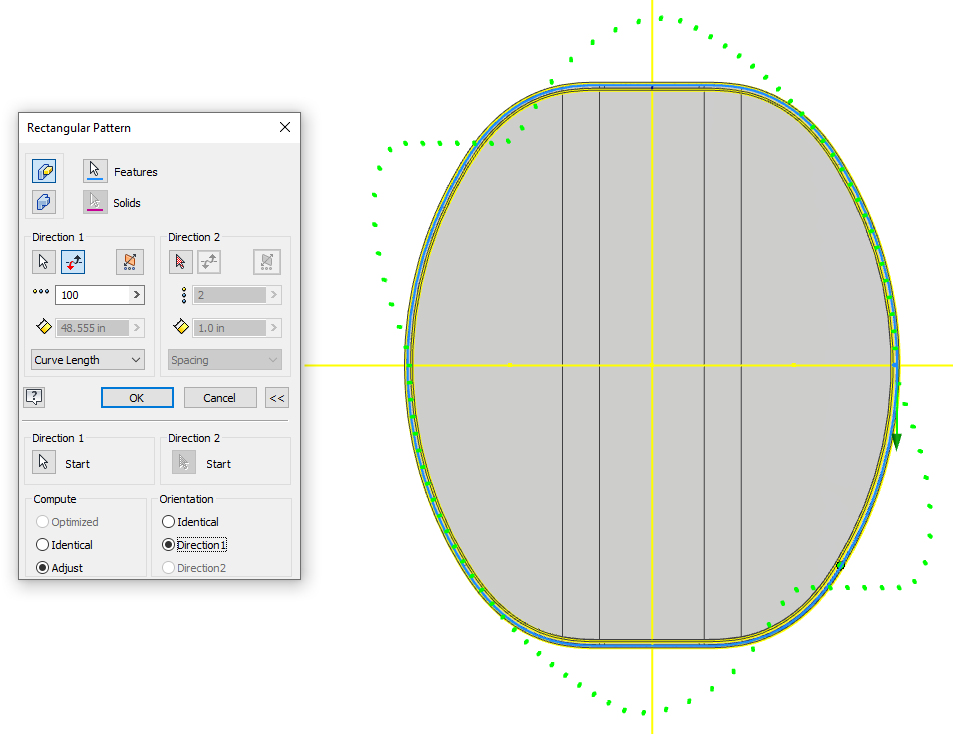
Task: Expand the count 100 field arrow
Action: point(137,295)
